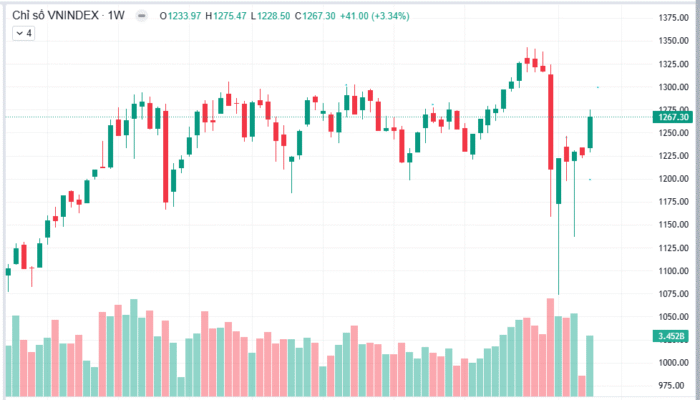Viewport: 700px width, 400px height.
Task: Select the latest green weekly candle
Action: click(x=590, y=133)
